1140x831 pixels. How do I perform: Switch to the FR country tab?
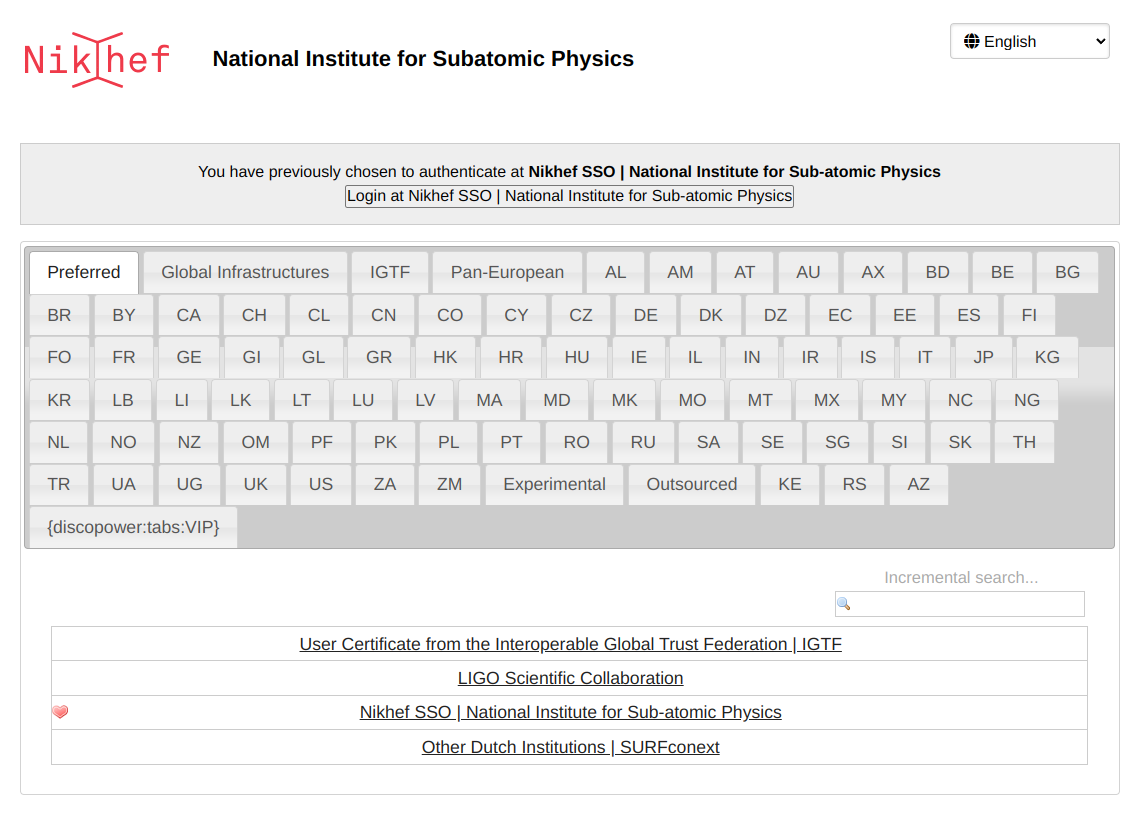coord(124,358)
